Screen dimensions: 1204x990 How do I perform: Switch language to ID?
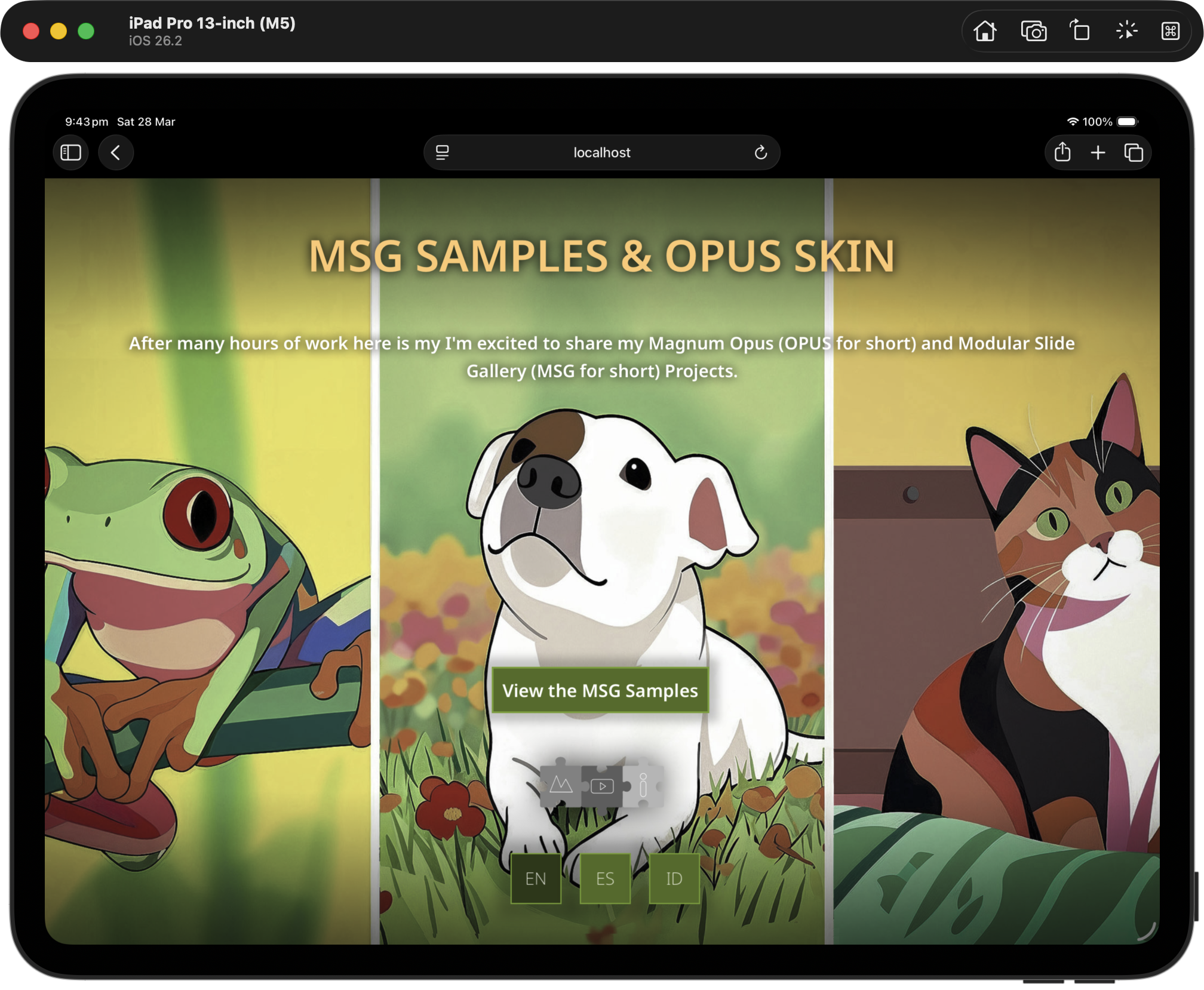(674, 878)
